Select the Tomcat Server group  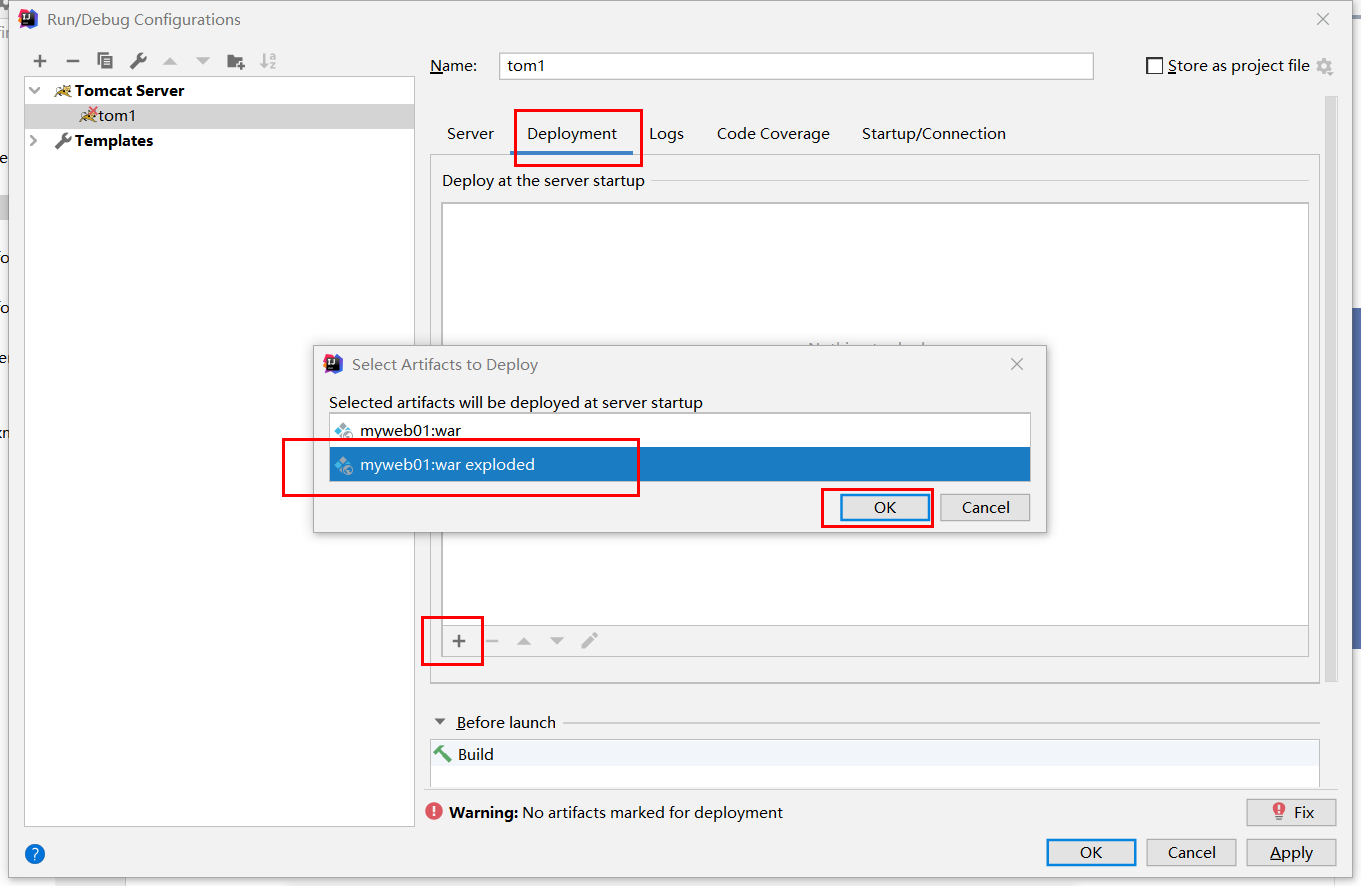pyautogui.click(x=219, y=90)
